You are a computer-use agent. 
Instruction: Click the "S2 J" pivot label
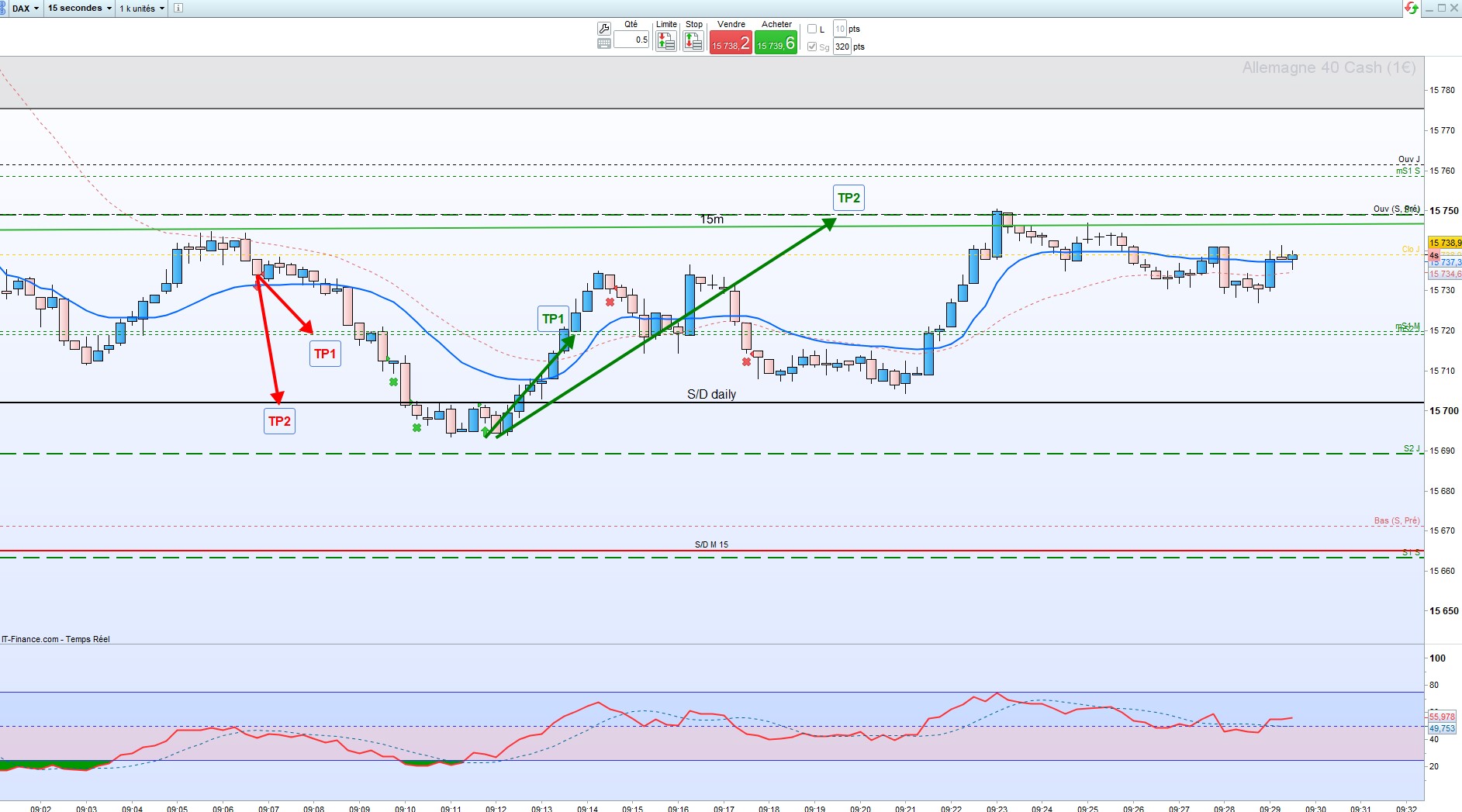pos(1412,448)
